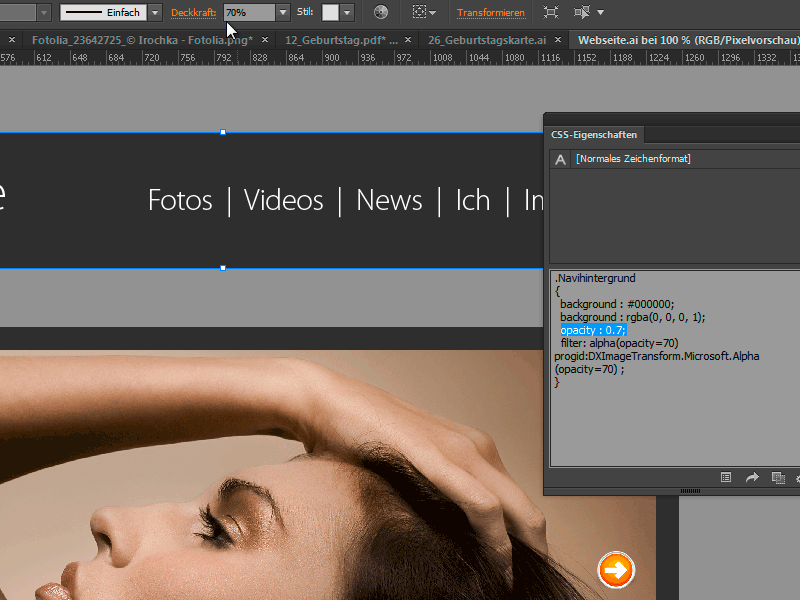
Task: Click the isolate selected object icon
Action: [551, 12]
